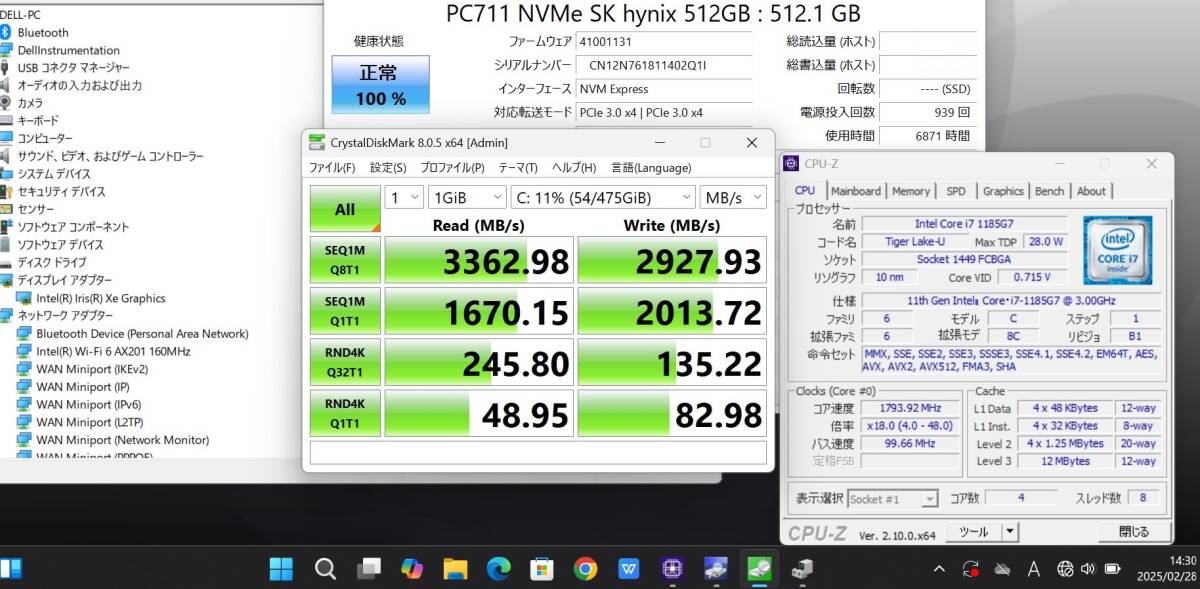
Task: Open the drive dropdown showing C: 11%
Action: click(603, 197)
